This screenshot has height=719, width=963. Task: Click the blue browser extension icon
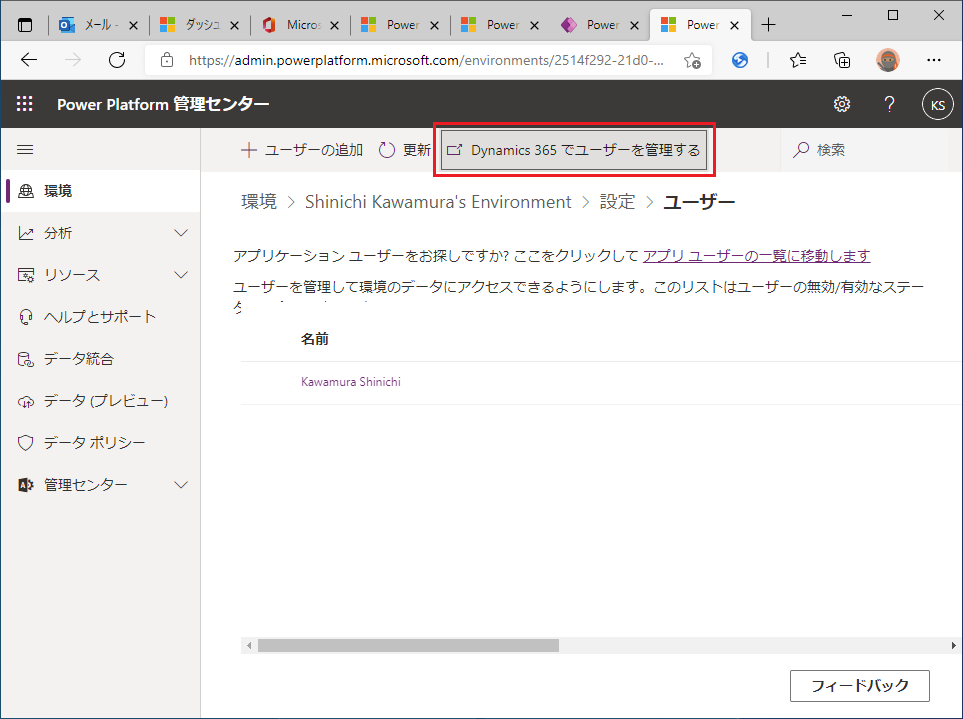tap(740, 60)
